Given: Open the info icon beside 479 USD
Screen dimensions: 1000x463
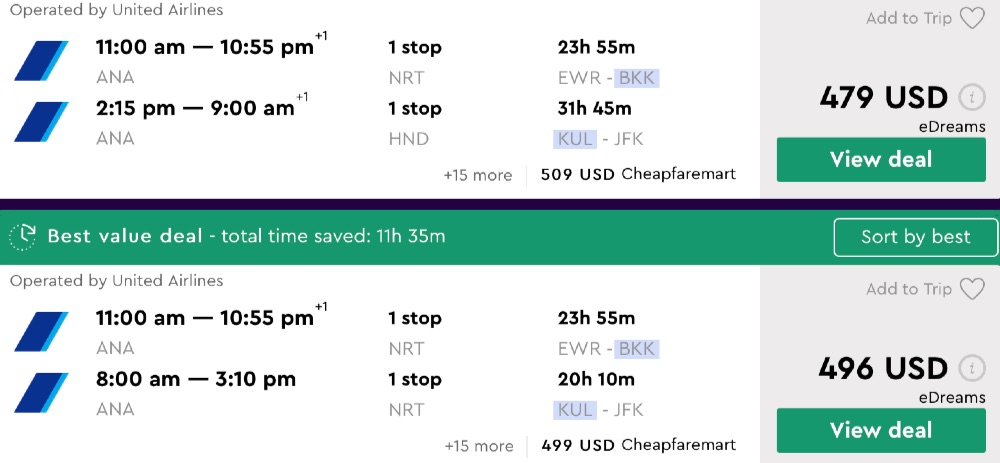Looking at the screenshot, I should click(x=971, y=98).
